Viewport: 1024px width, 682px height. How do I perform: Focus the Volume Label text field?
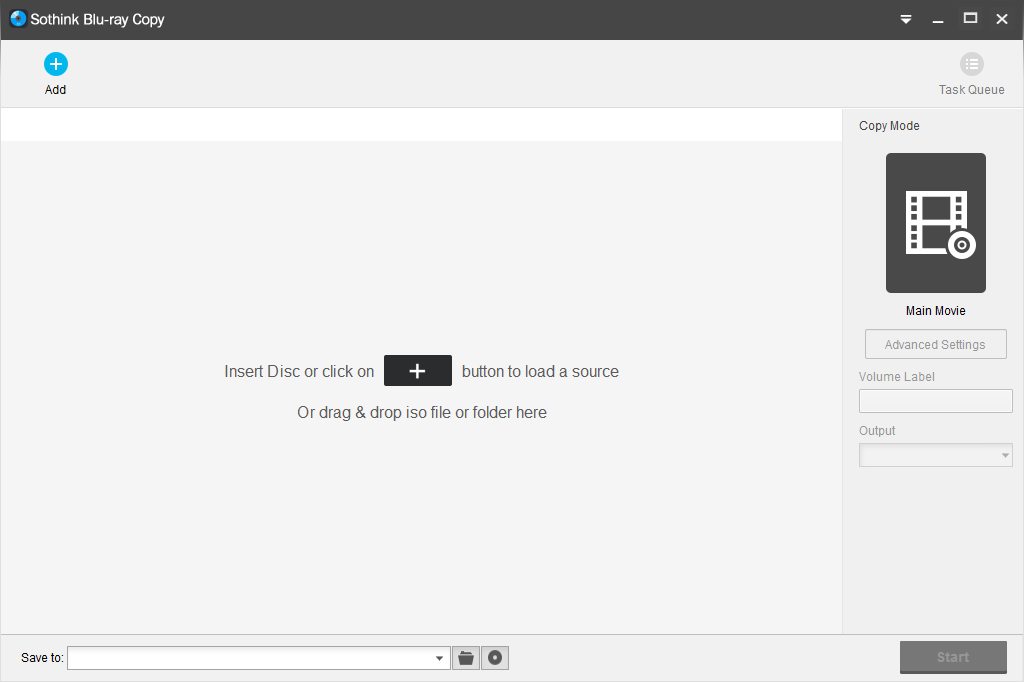935,401
